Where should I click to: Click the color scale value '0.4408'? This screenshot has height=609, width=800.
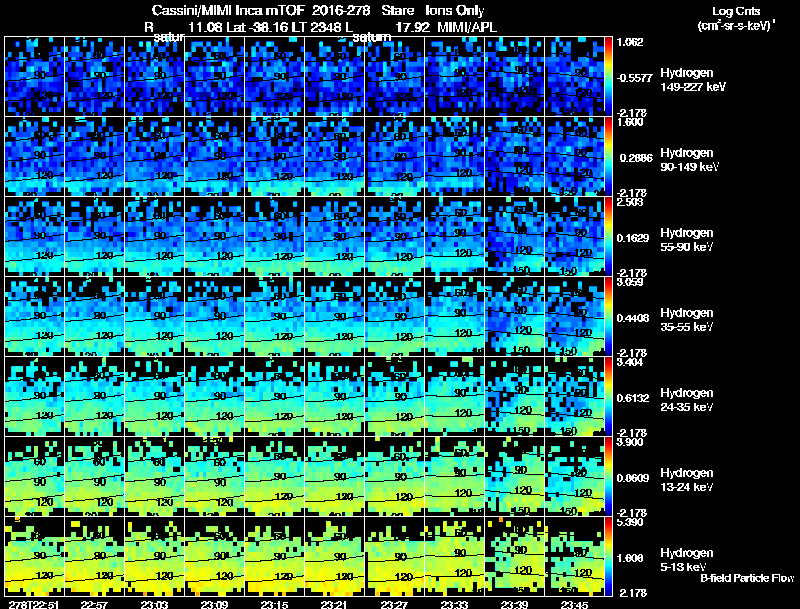point(633,318)
